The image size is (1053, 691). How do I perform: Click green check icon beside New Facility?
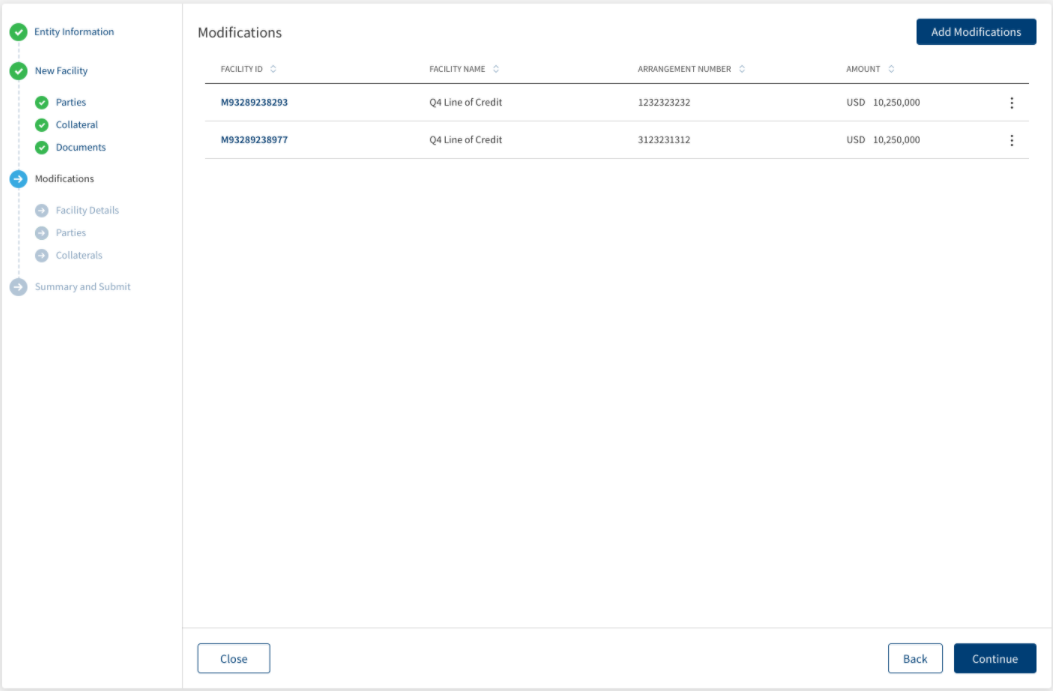[19, 71]
